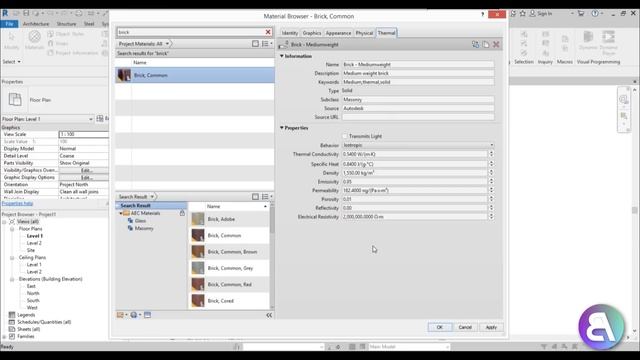Switch to the Graphics tab
This screenshot has width=640, height=360.
[x=312, y=33]
